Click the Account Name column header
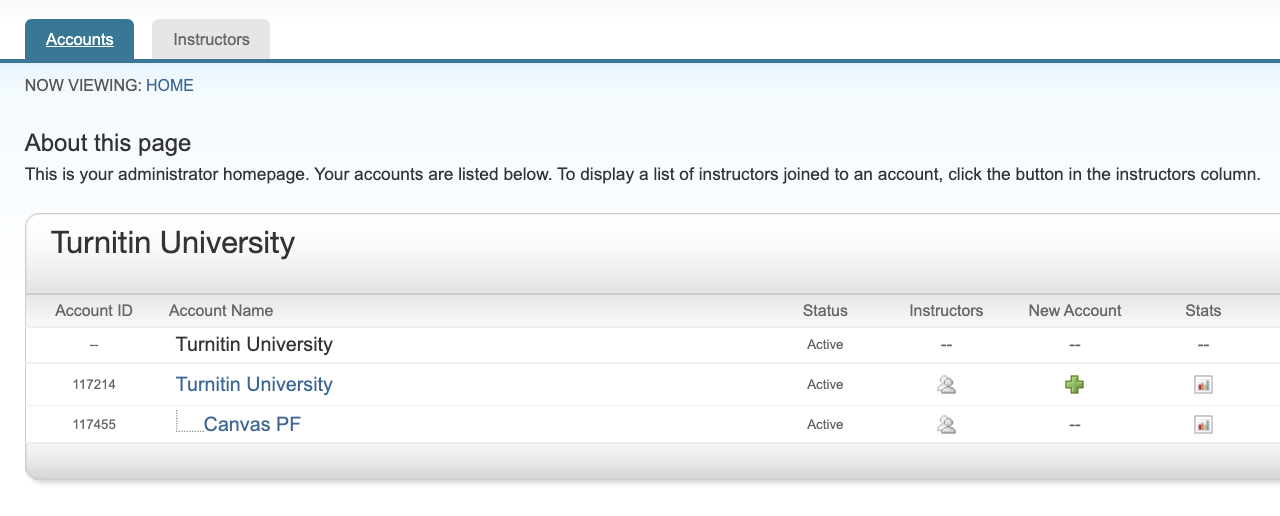1280x516 pixels. coord(221,311)
